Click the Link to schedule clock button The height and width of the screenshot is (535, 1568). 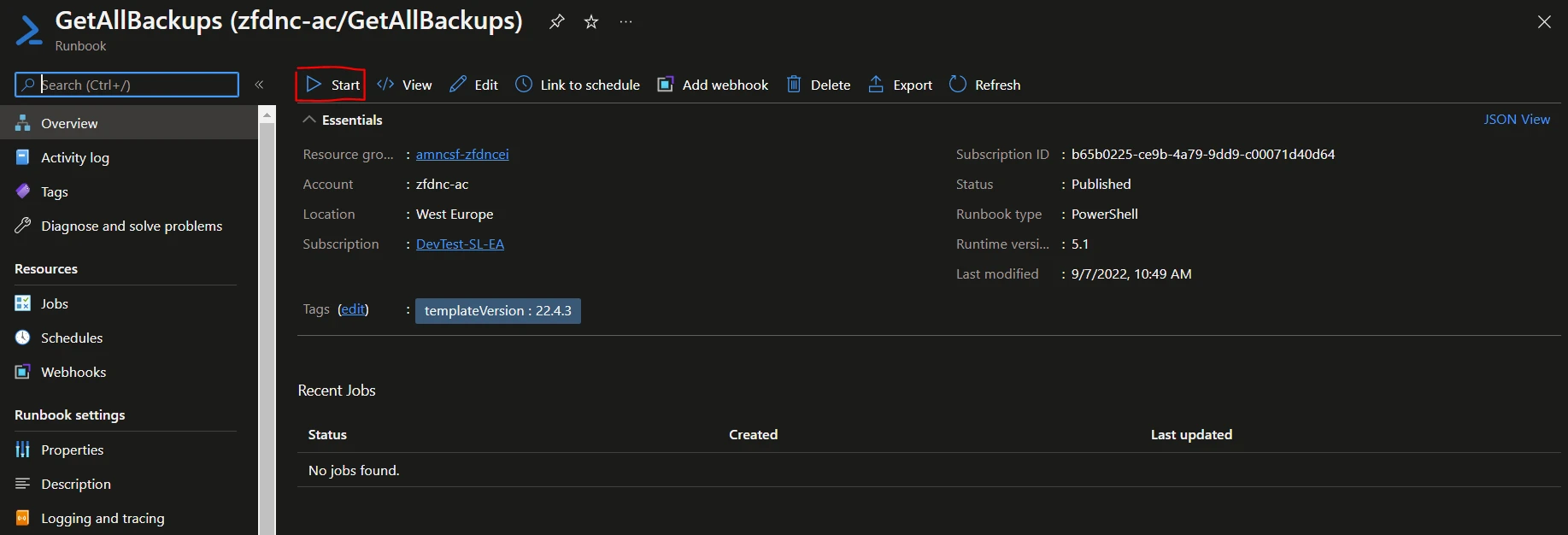click(578, 85)
